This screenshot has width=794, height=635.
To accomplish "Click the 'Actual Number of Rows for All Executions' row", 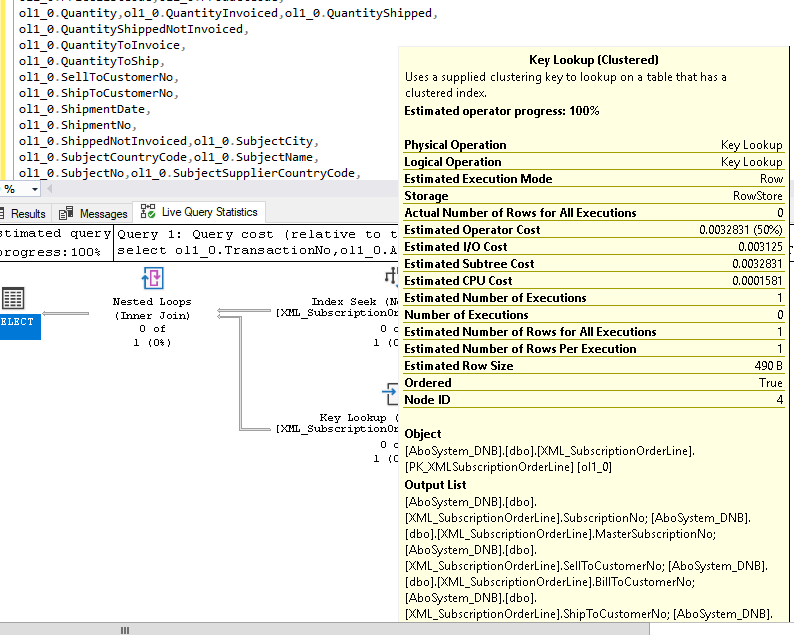I will tap(593, 213).
